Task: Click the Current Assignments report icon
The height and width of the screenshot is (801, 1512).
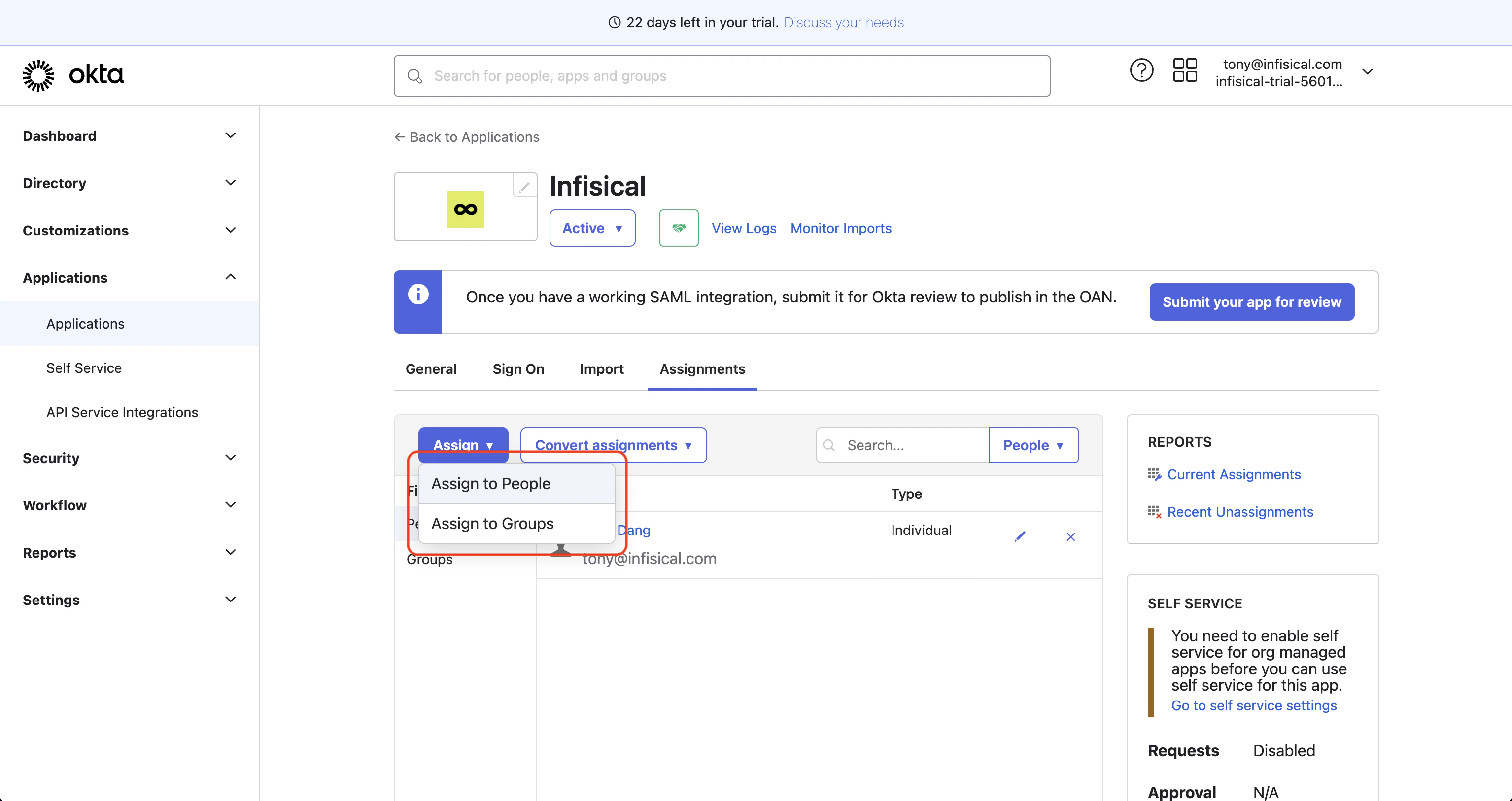Action: click(x=1154, y=474)
